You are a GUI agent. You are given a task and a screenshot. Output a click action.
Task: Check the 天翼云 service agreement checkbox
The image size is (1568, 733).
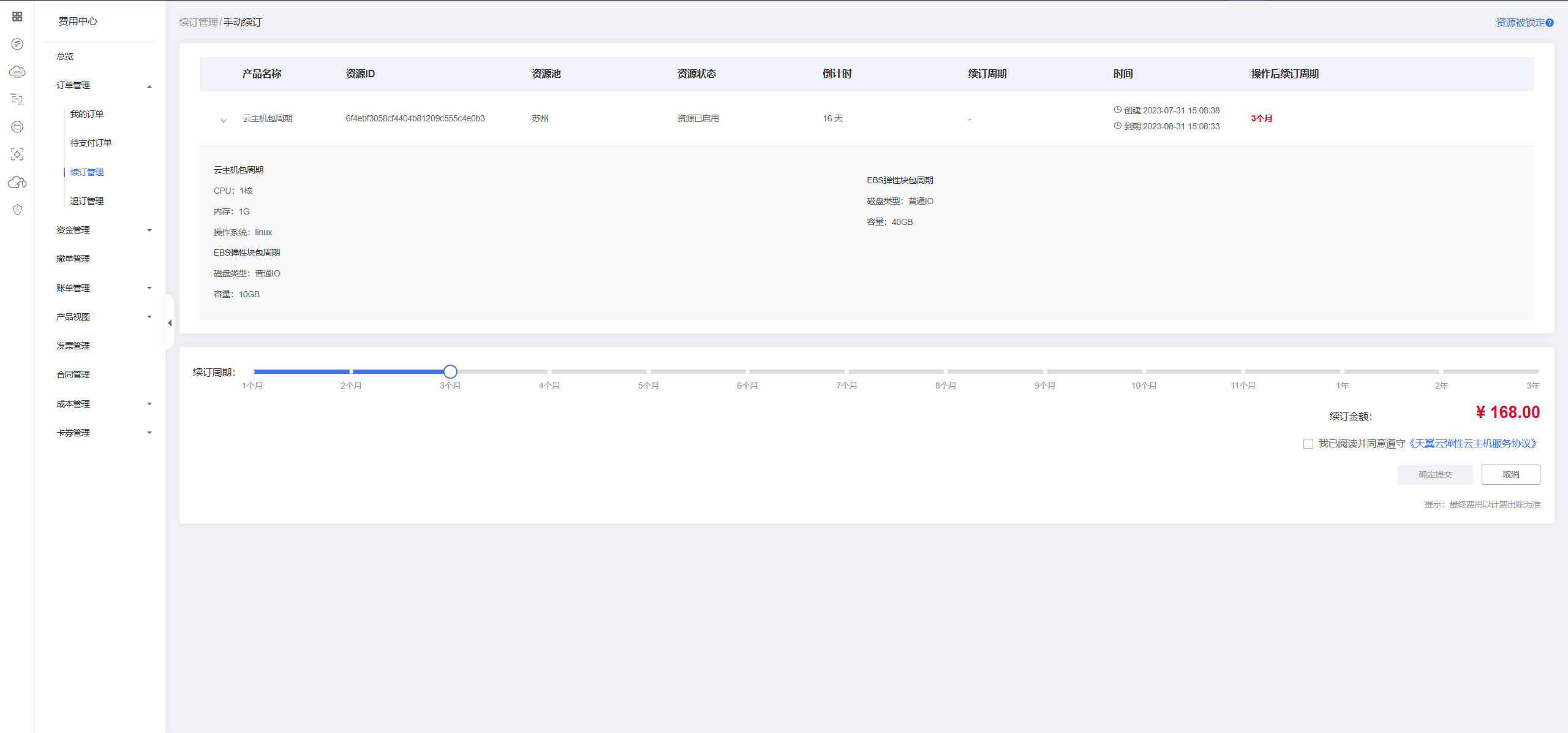pos(1308,444)
